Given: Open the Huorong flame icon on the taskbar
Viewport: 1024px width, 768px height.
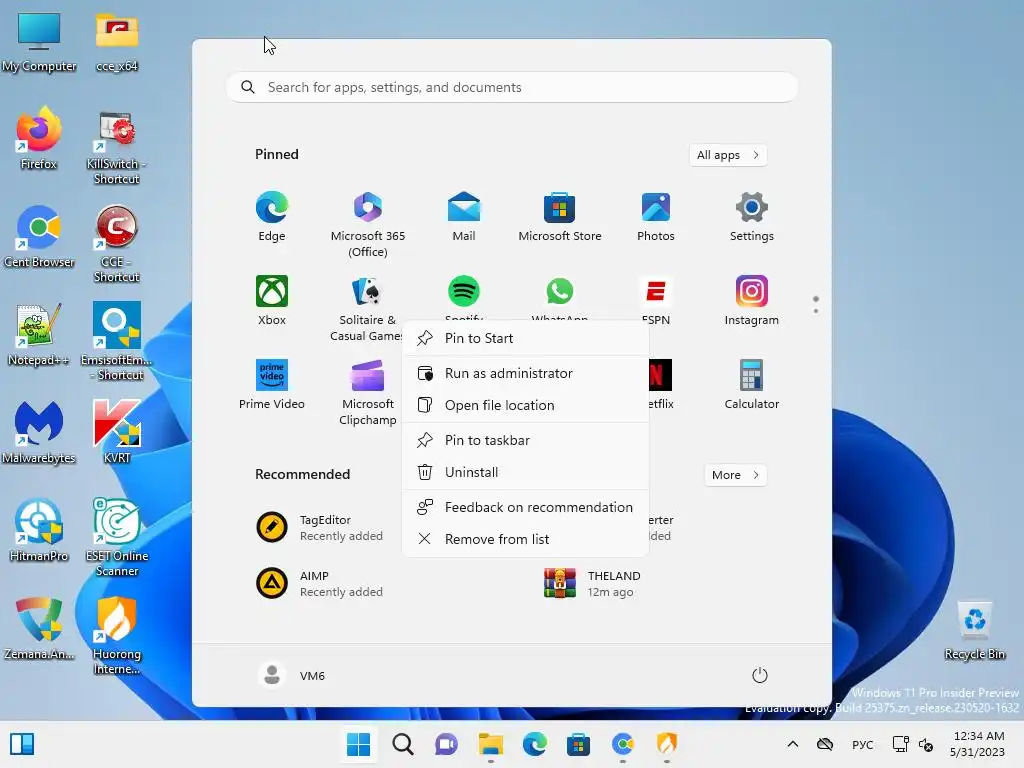Looking at the screenshot, I should point(666,744).
